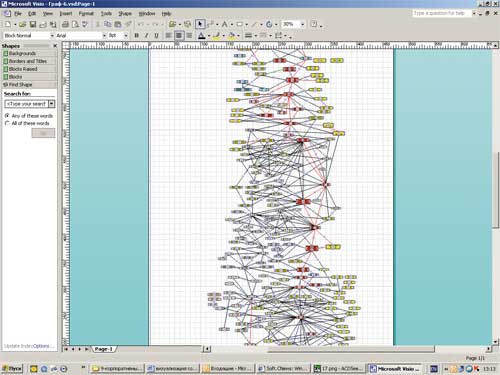The height and width of the screenshot is (375, 500).
Task: Expand the Block Normal style dropdown
Action: click(x=52, y=35)
